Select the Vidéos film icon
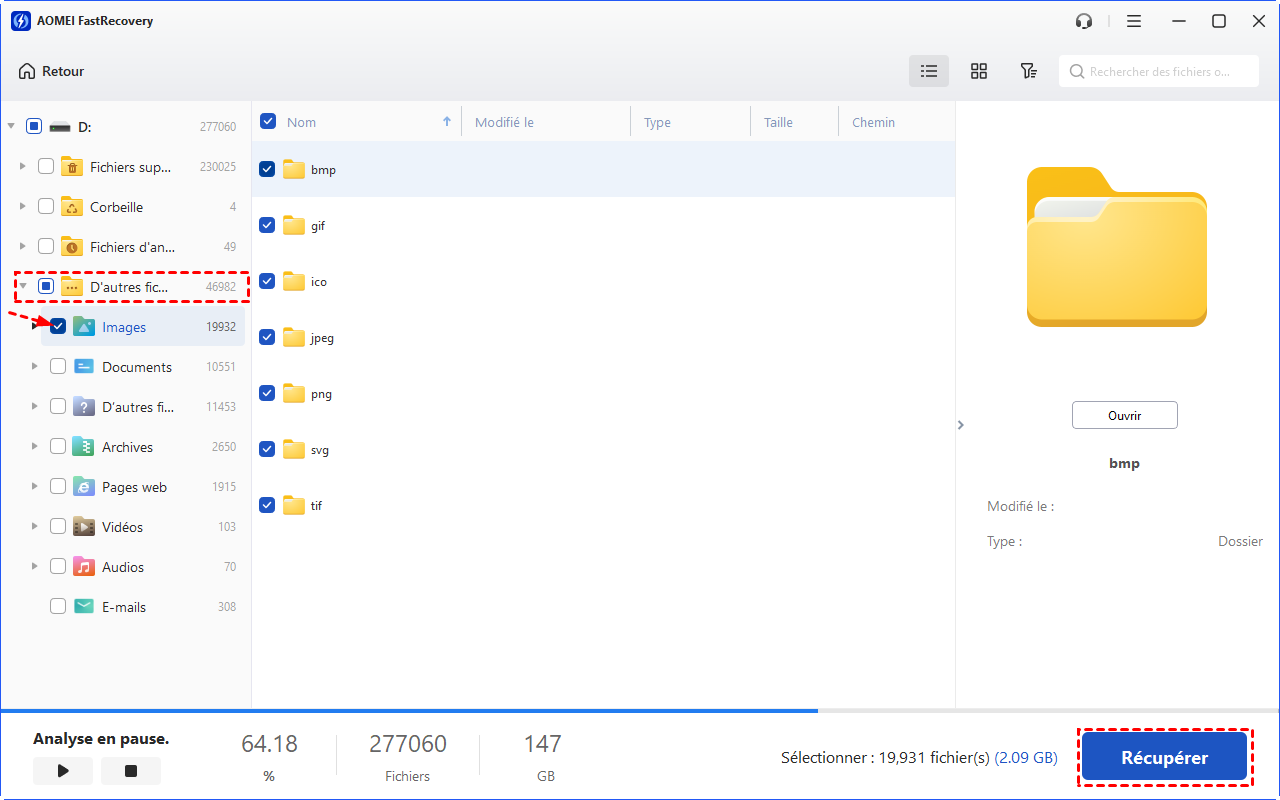This screenshot has height=800, width=1280. point(84,527)
